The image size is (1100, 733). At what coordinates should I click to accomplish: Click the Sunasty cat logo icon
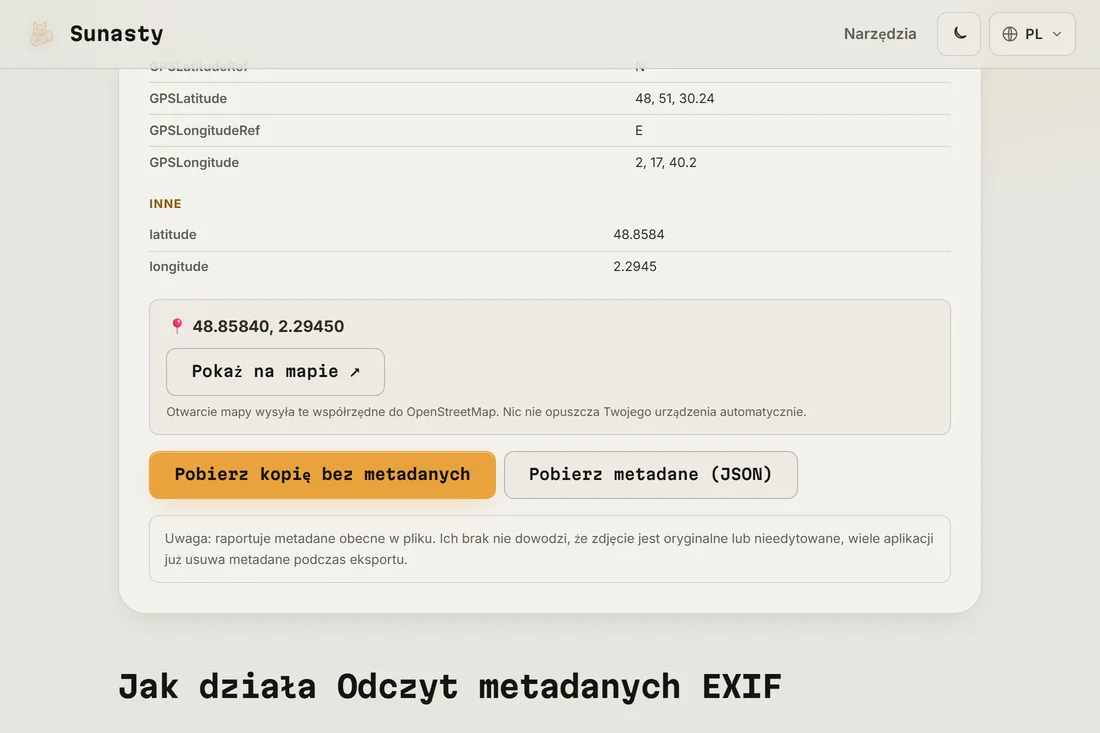pyautogui.click(x=41, y=34)
